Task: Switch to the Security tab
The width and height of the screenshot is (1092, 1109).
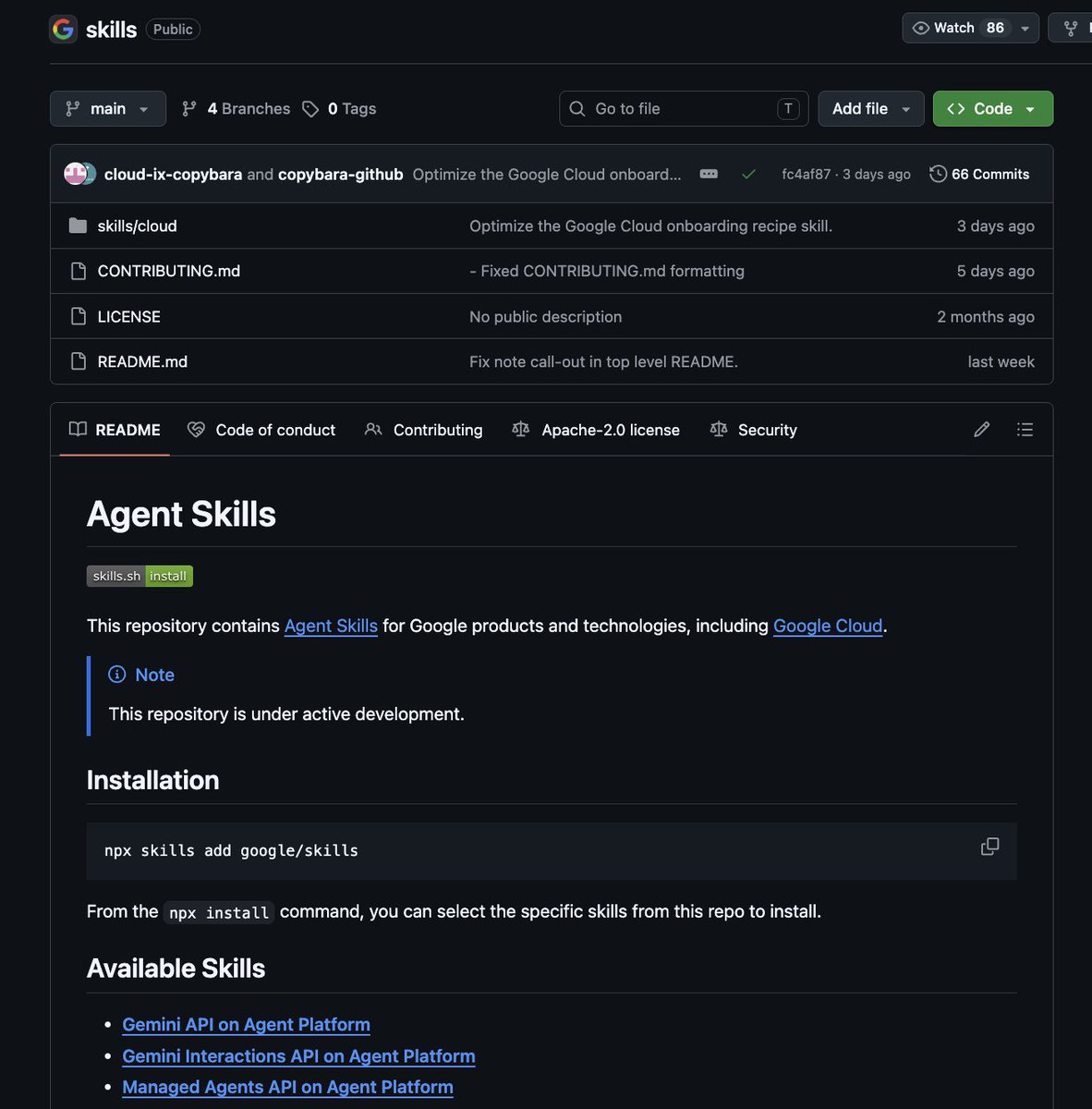Action: [x=753, y=430]
